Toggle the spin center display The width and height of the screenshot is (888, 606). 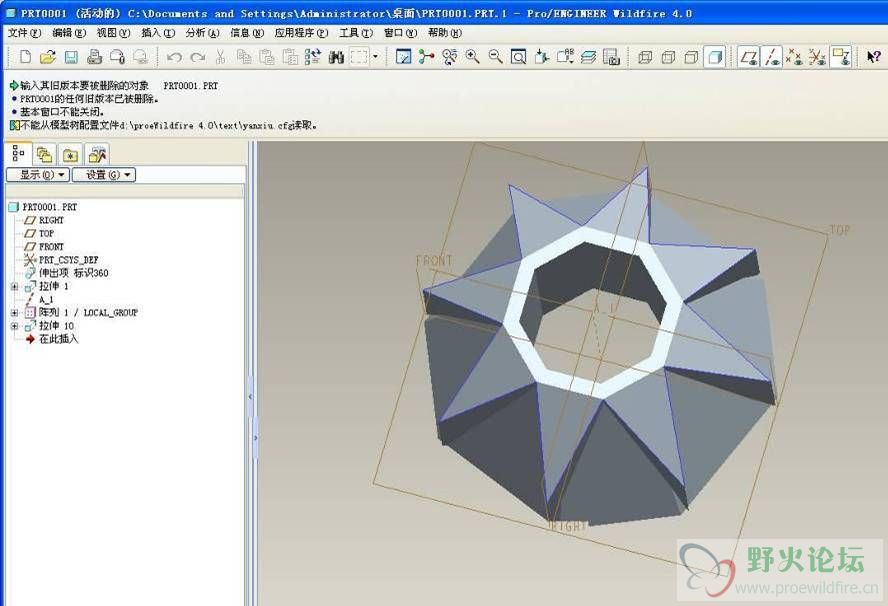pyautogui.click(x=426, y=57)
